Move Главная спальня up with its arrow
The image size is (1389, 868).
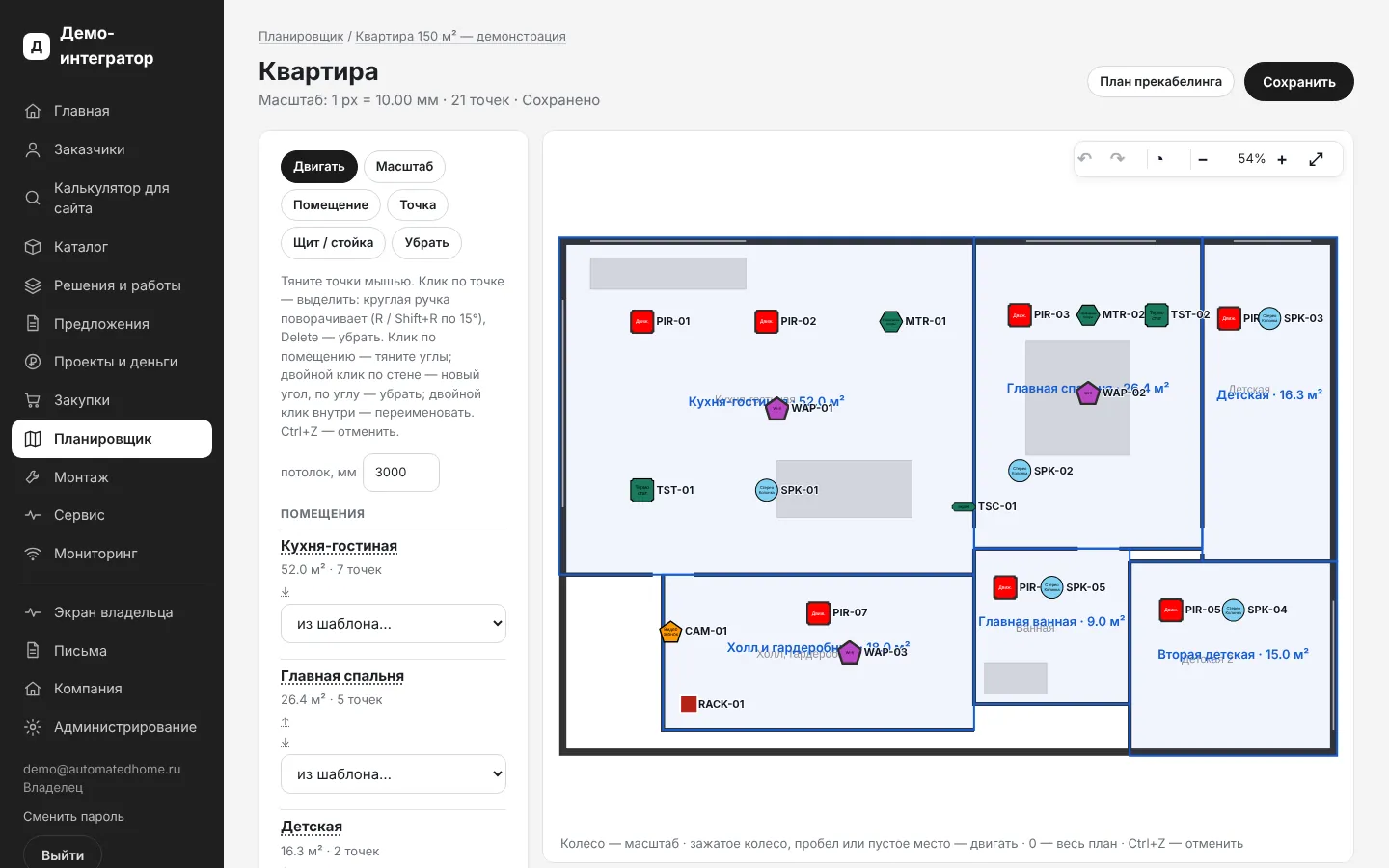[286, 721]
